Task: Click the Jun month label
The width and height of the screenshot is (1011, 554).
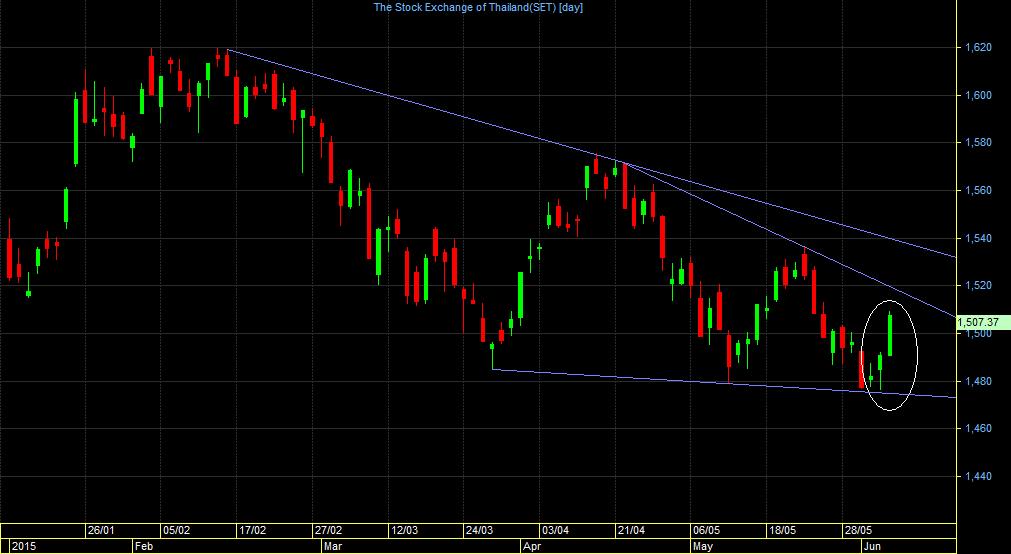Action: (x=872, y=546)
